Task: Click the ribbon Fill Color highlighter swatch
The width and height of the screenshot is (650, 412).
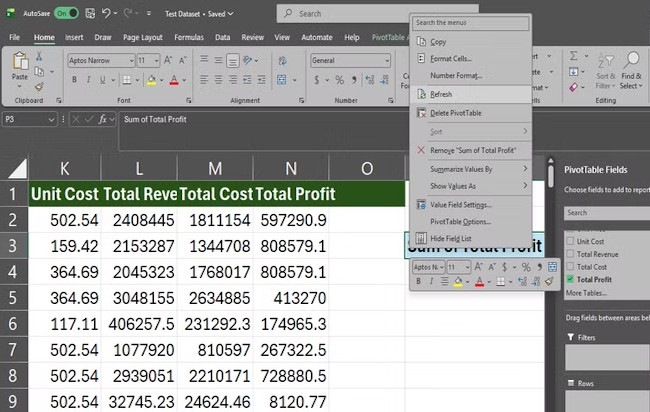Action: coord(152,80)
